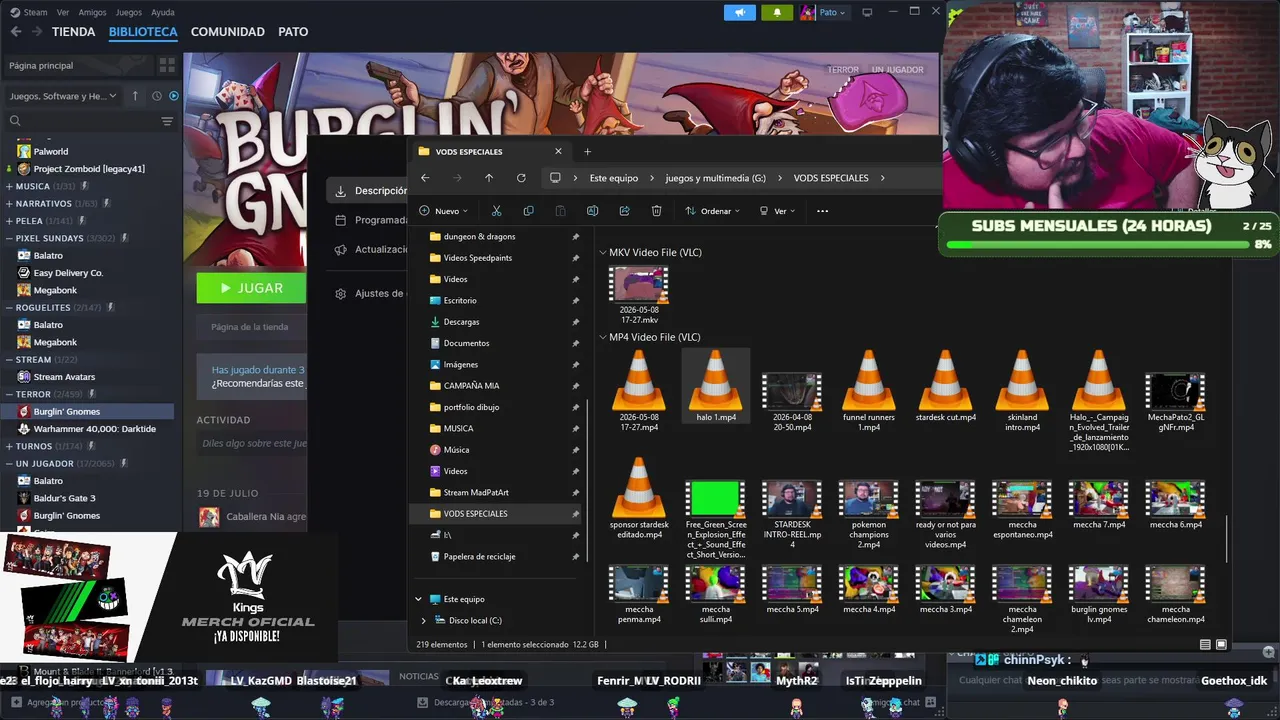Click the Copy icon in Explorer toolbar

click(x=528, y=211)
